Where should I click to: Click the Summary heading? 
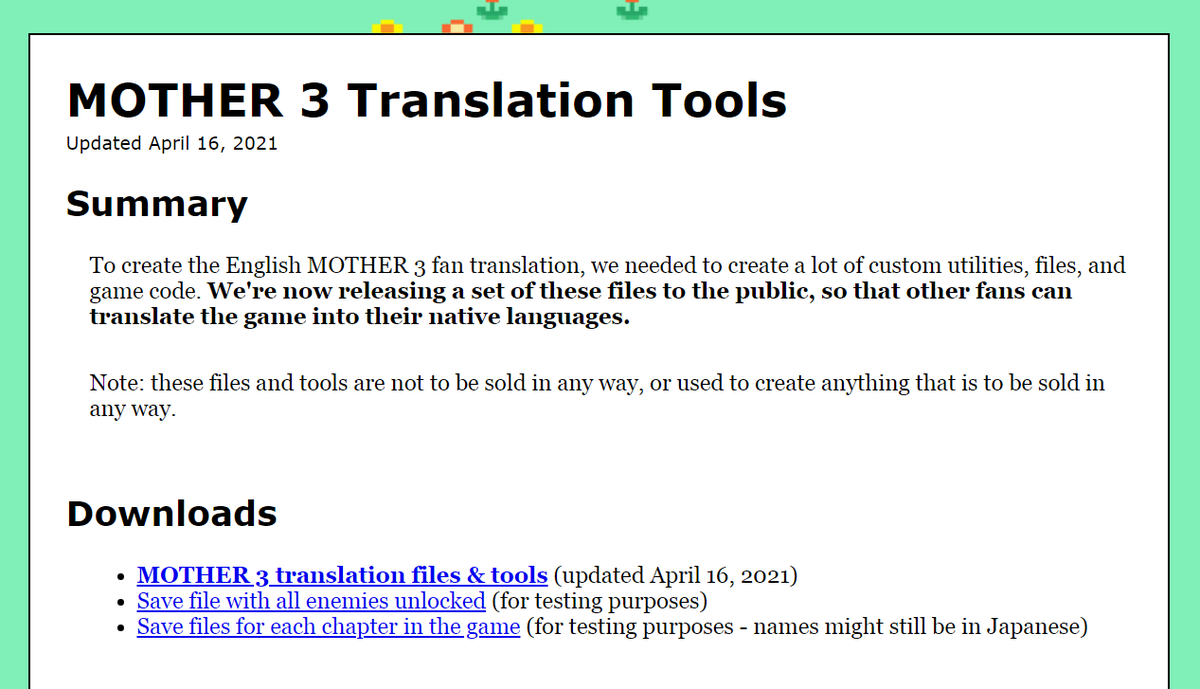(x=157, y=203)
